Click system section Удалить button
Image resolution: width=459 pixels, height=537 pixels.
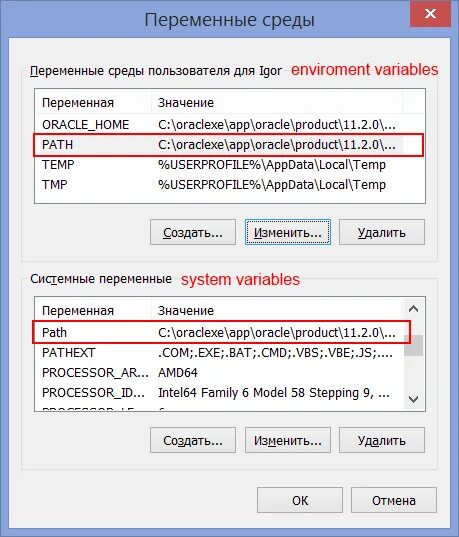click(x=382, y=440)
